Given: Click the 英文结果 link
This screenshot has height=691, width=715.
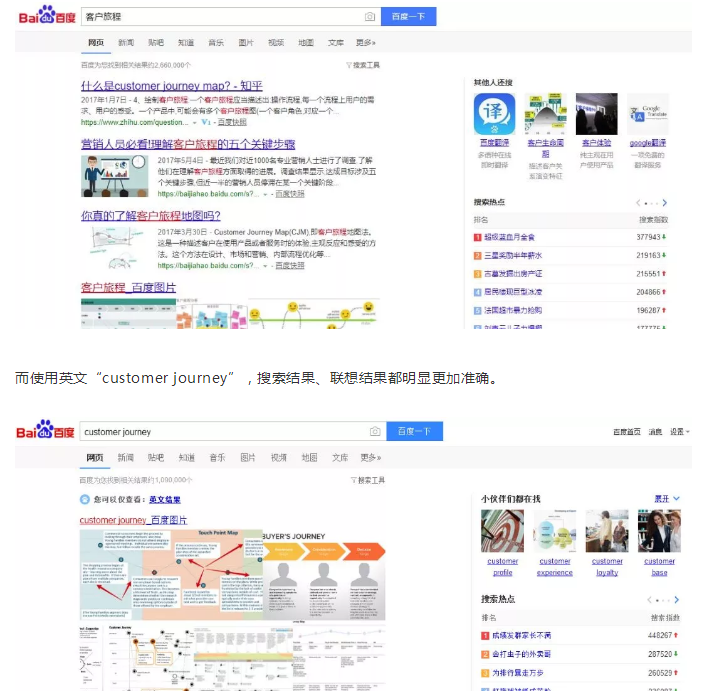Looking at the screenshot, I should [165, 499].
